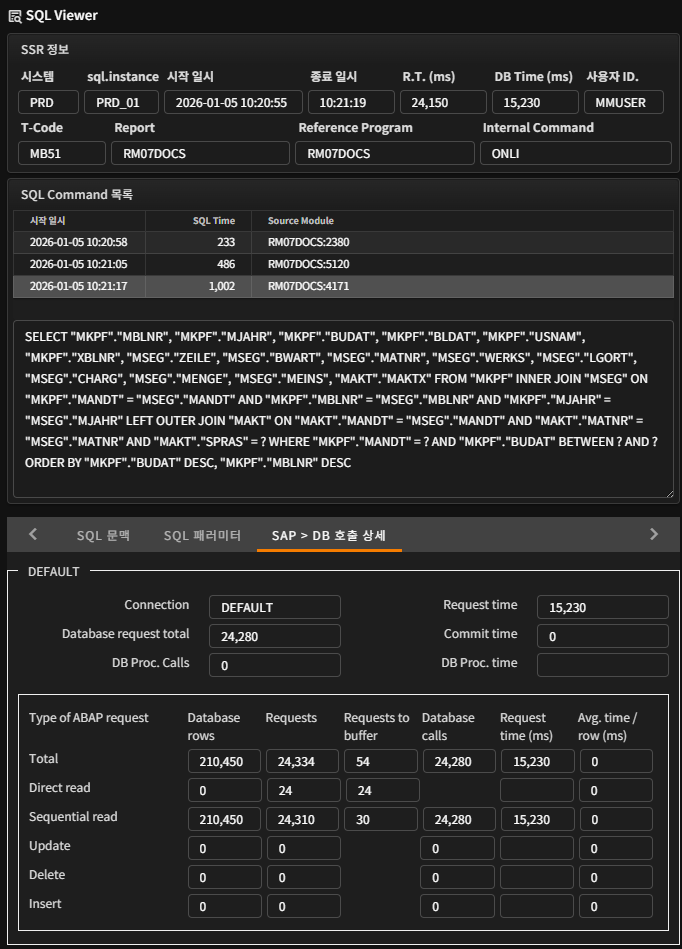
Task: Click the DB Proc. Calls field
Action: pyautogui.click(x=275, y=665)
